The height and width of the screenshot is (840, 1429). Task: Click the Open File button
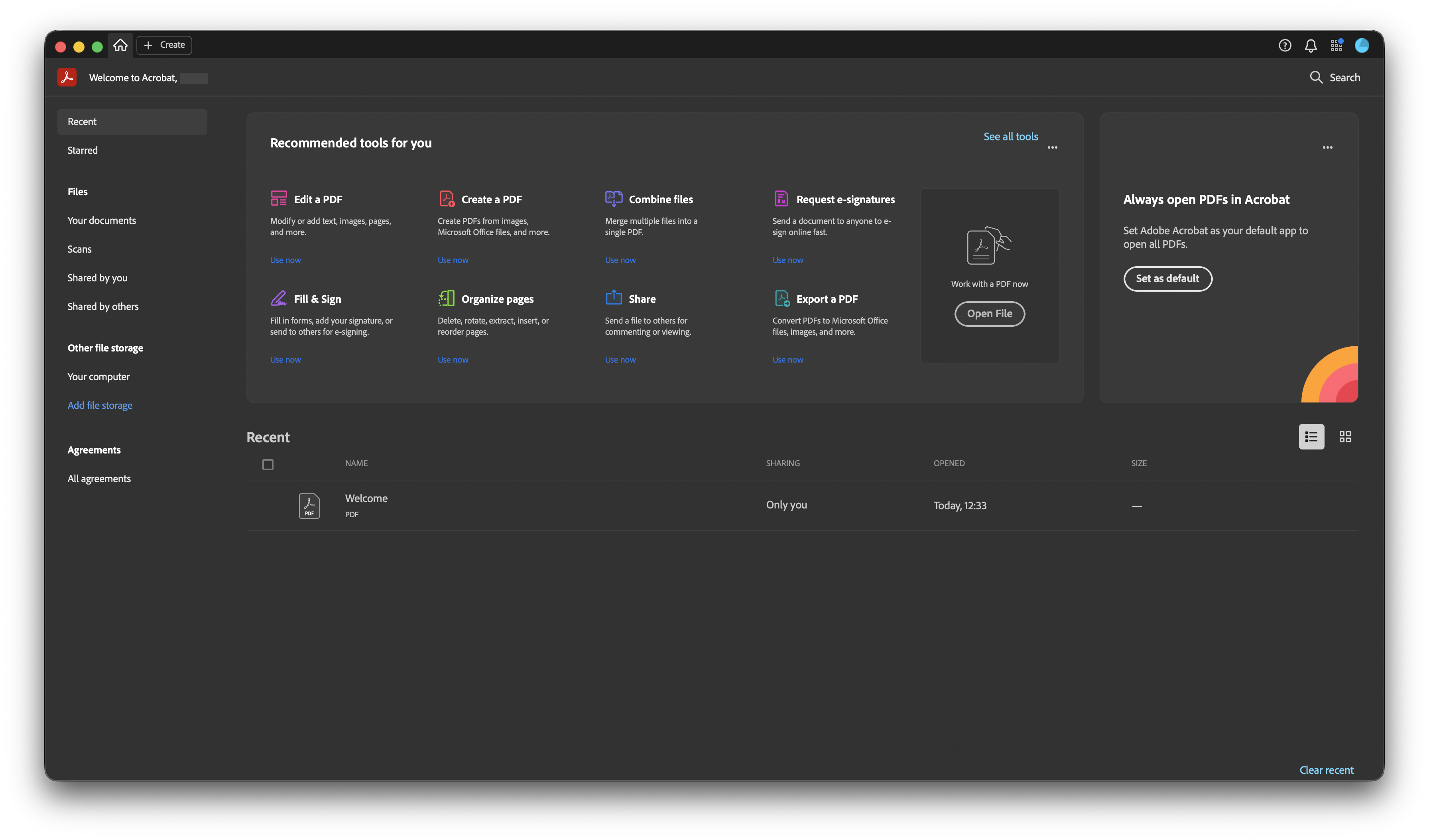[990, 314]
